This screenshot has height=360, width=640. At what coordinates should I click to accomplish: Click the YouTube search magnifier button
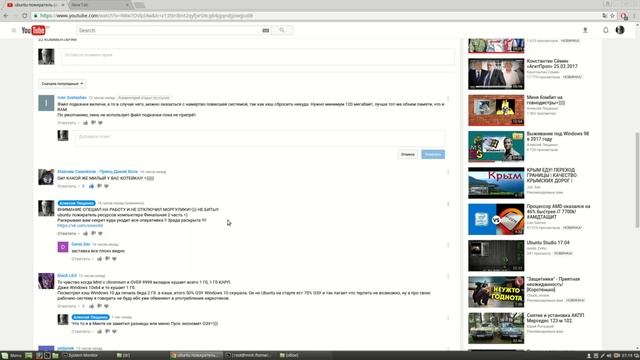pyautogui.click(x=282, y=30)
